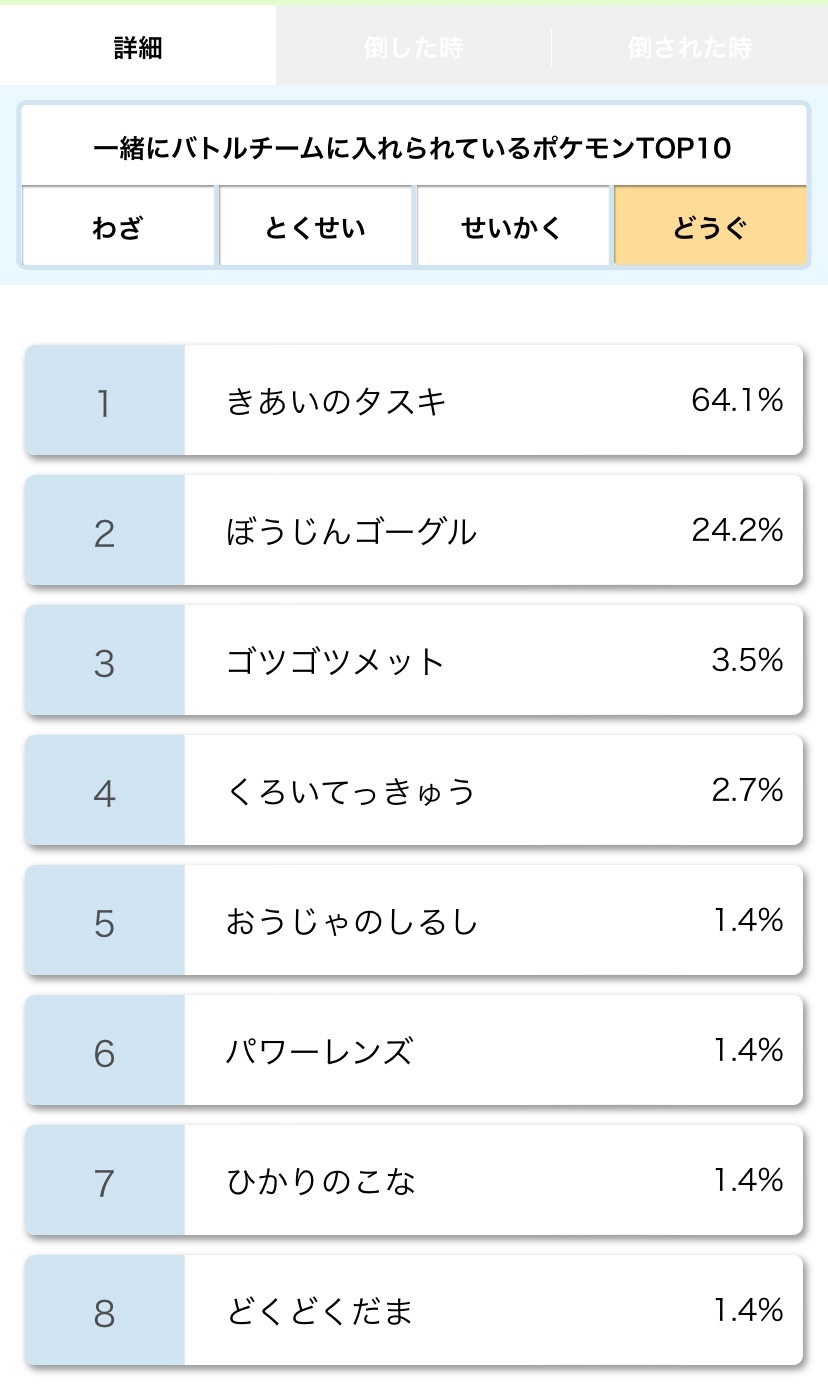Select the わざ category button
Image resolution: width=828 pixels, height=1397 pixels.
118,227
